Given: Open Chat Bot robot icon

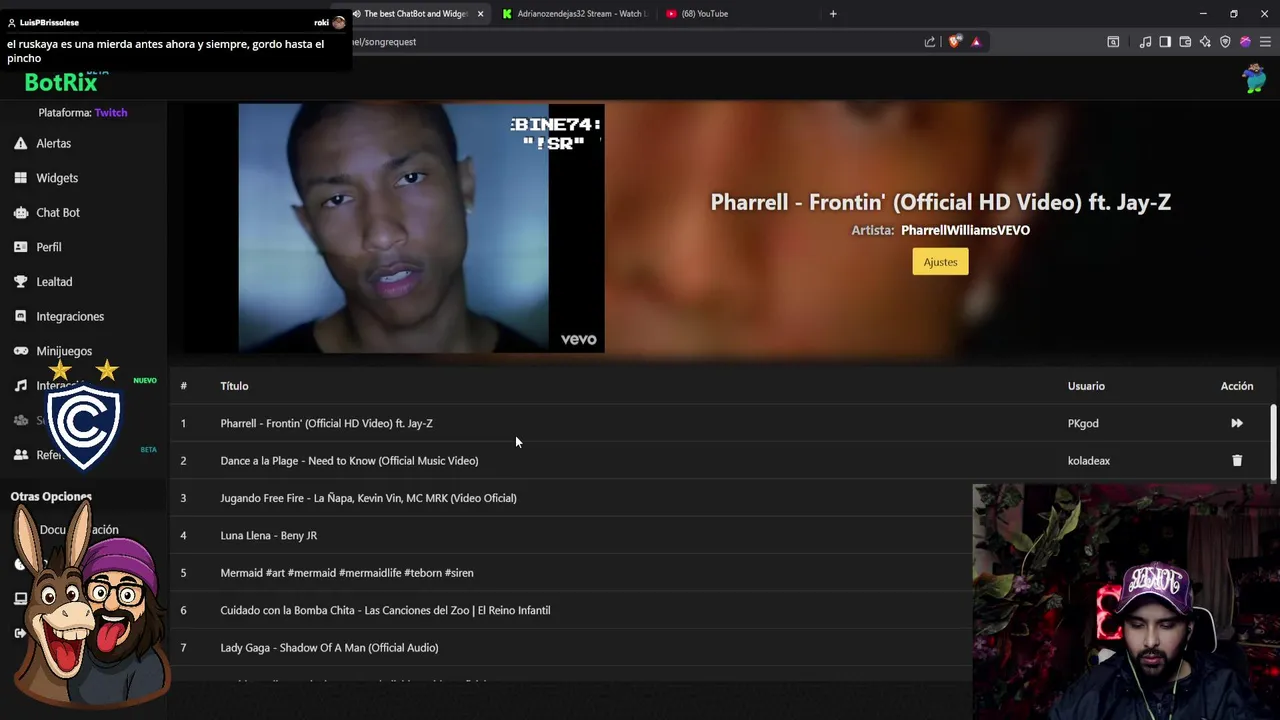Looking at the screenshot, I should tap(20, 213).
